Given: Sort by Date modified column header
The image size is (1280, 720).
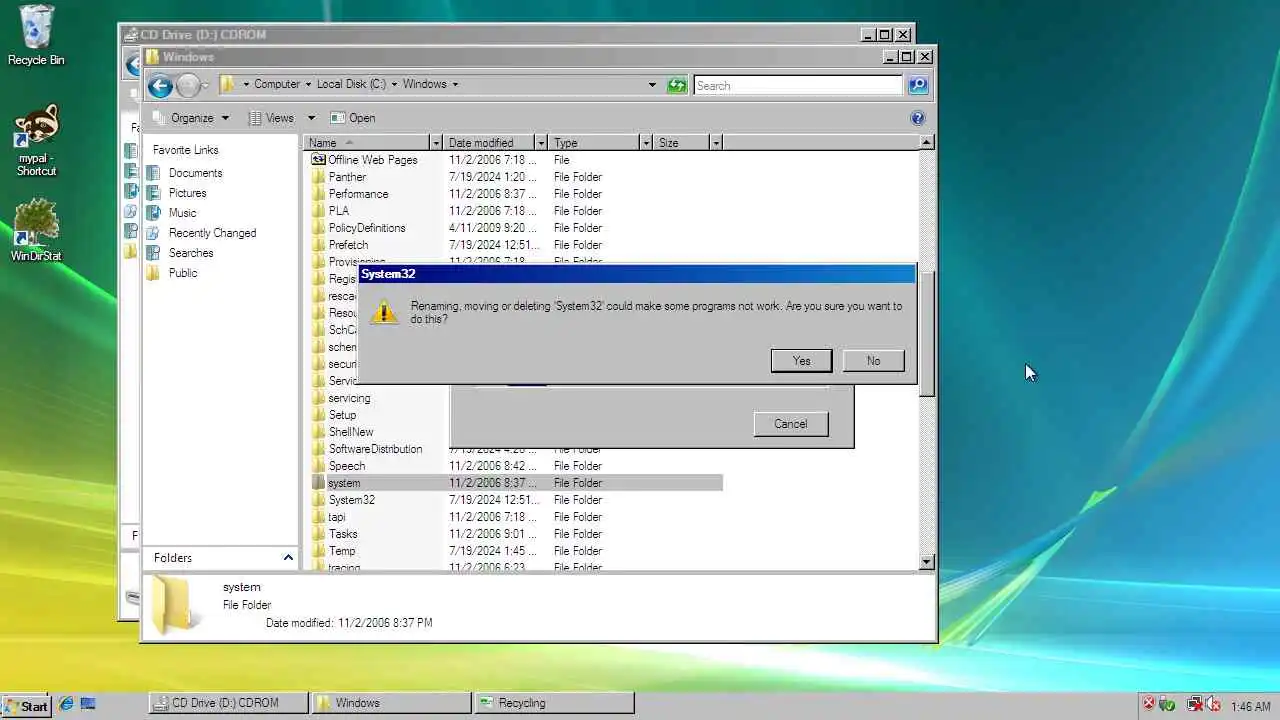Looking at the screenshot, I should (490, 143).
